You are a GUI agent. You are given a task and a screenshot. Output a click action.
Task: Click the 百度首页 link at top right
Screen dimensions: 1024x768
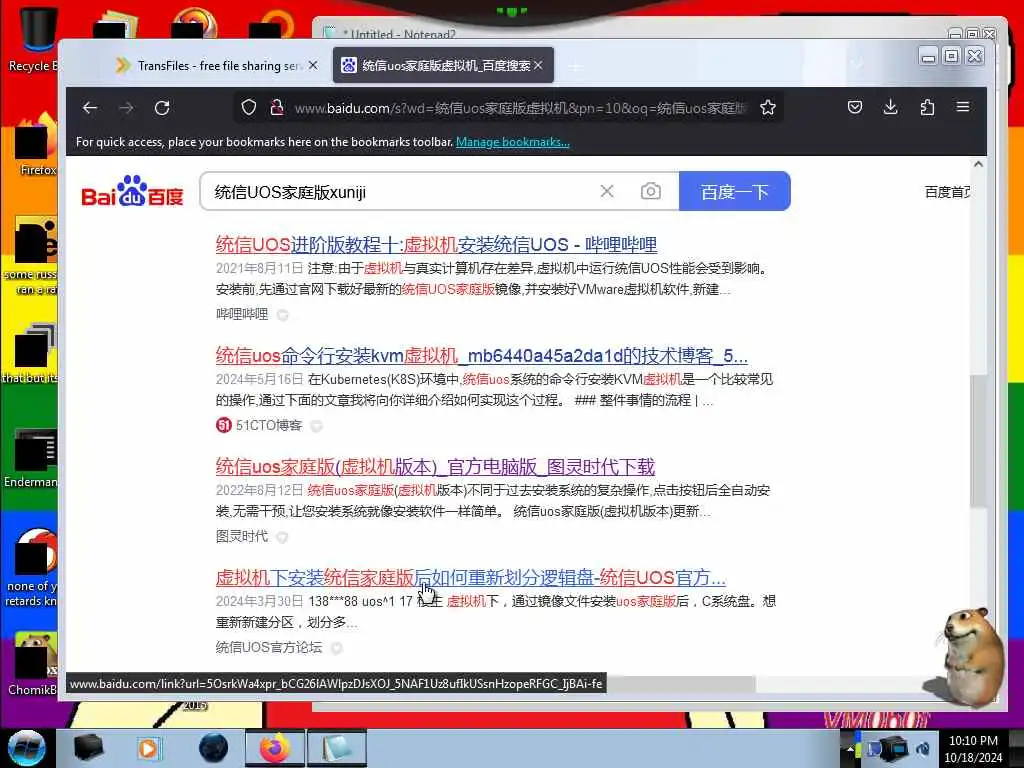(947, 192)
